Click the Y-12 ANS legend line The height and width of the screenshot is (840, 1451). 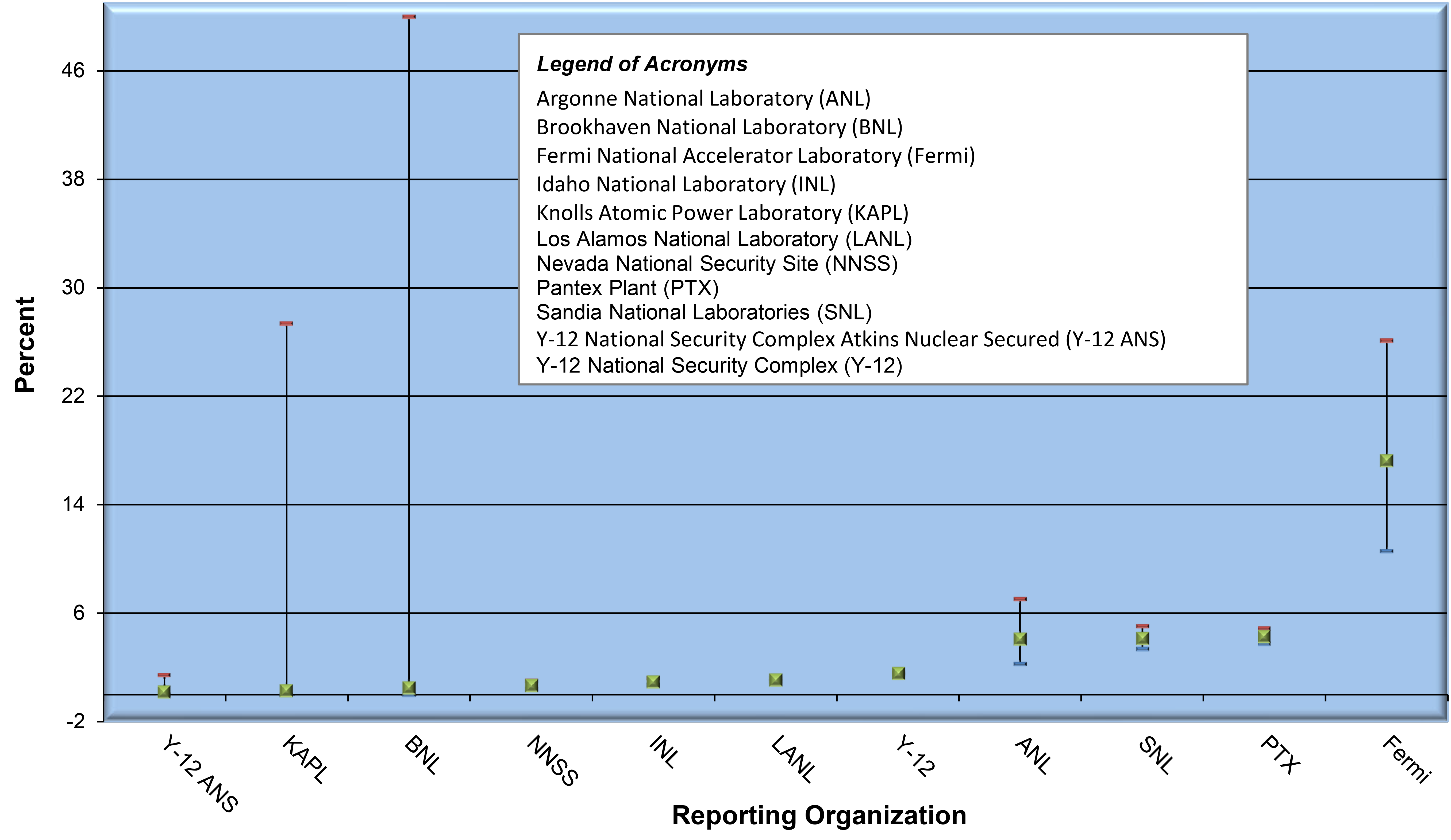[850, 339]
